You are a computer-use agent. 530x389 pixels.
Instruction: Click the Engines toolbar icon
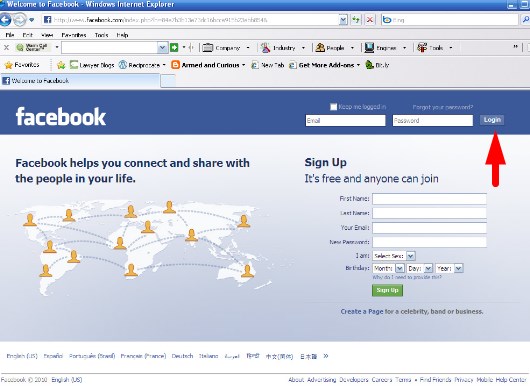point(369,48)
